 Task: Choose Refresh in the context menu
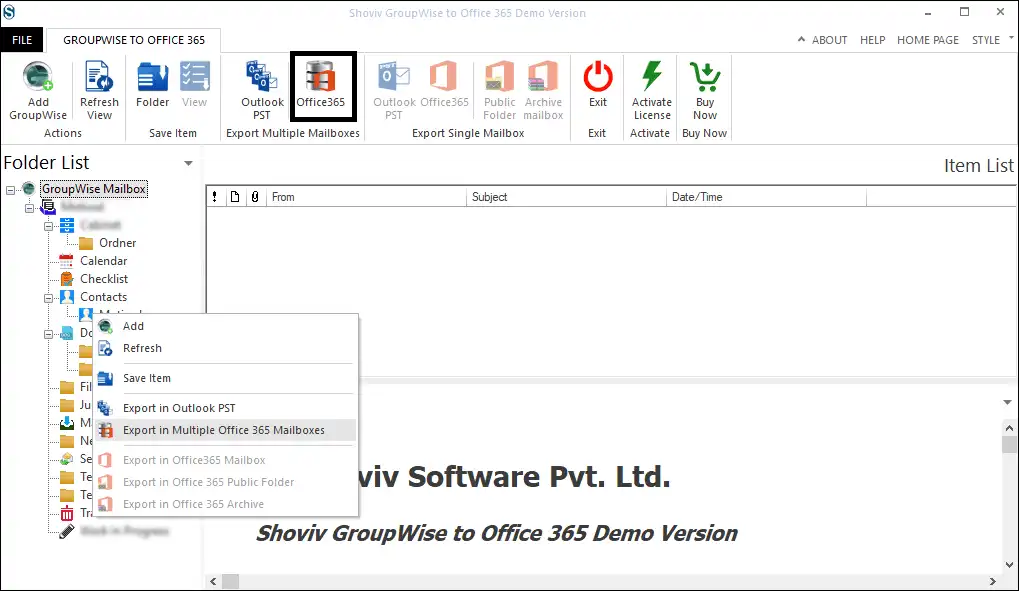coord(226,348)
